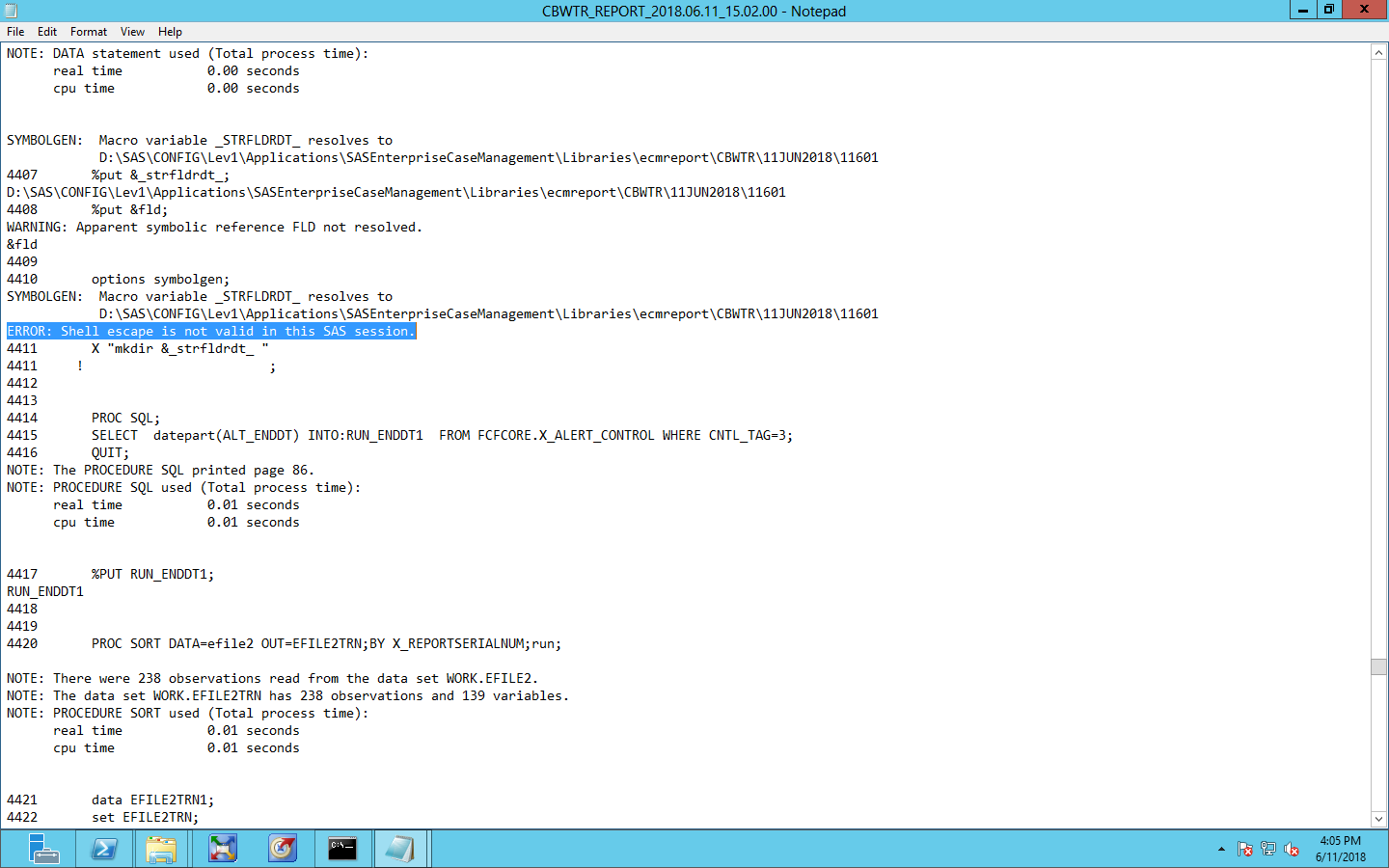This screenshot has height=868, width=1389.
Task: Open Action Center via the flag tray icon
Action: [x=1244, y=850]
